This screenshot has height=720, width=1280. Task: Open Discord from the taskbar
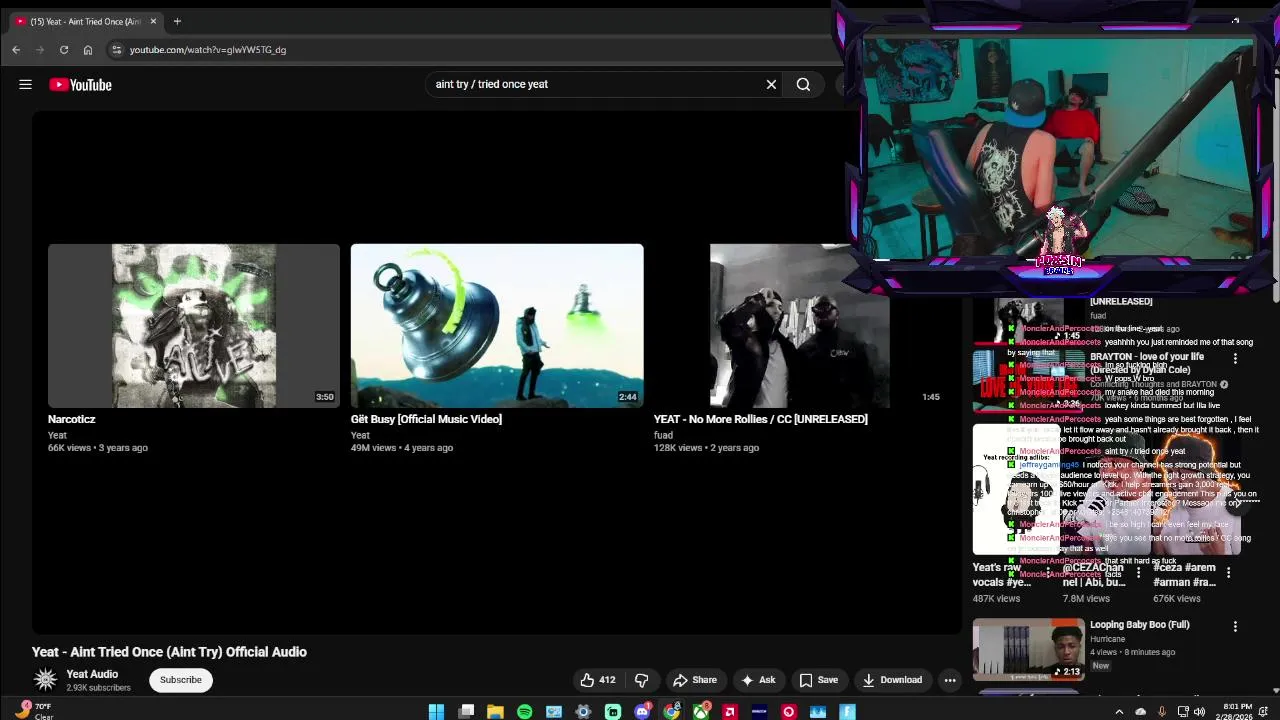[x=642, y=712]
